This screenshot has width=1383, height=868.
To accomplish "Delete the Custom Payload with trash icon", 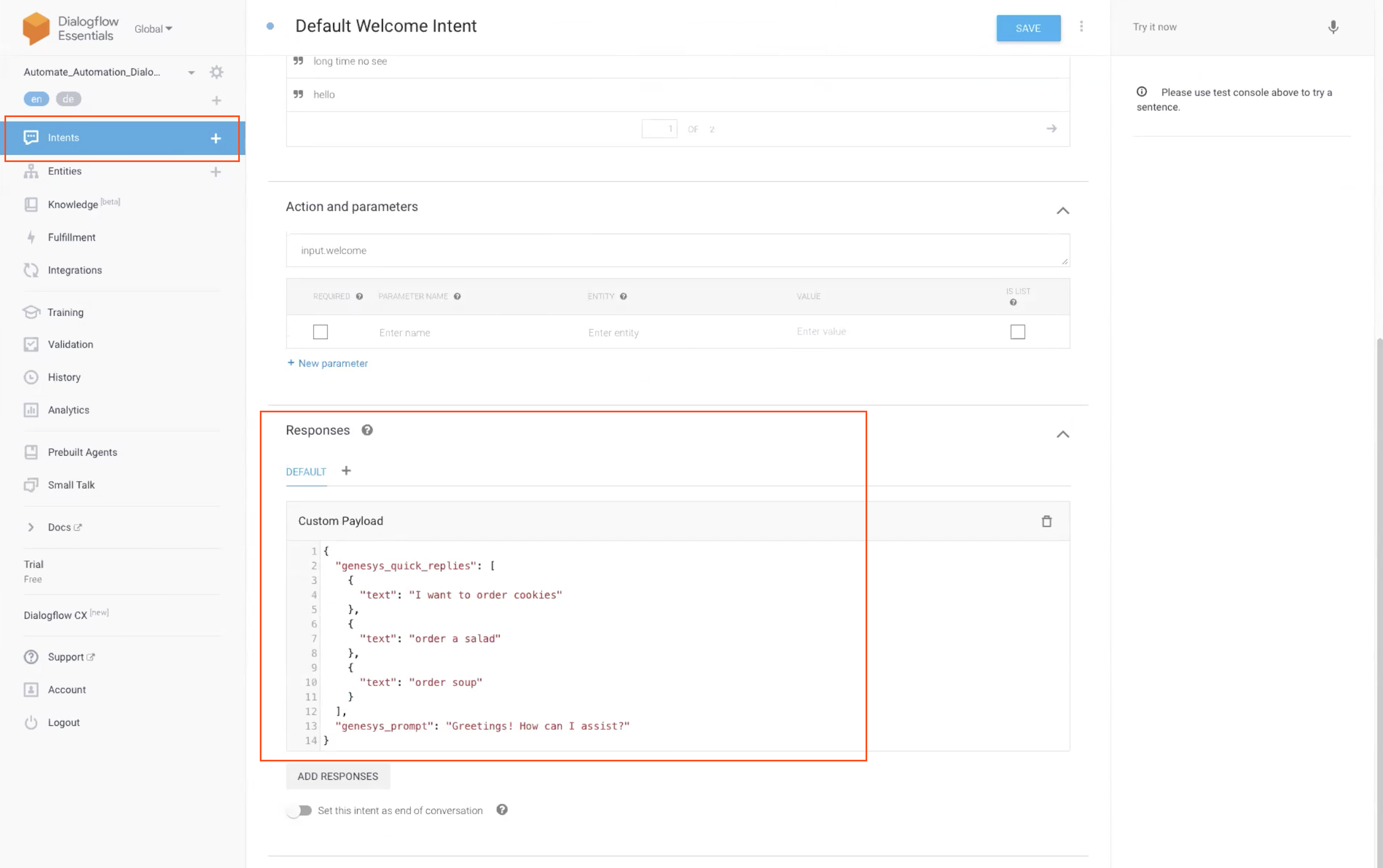I will [1047, 521].
